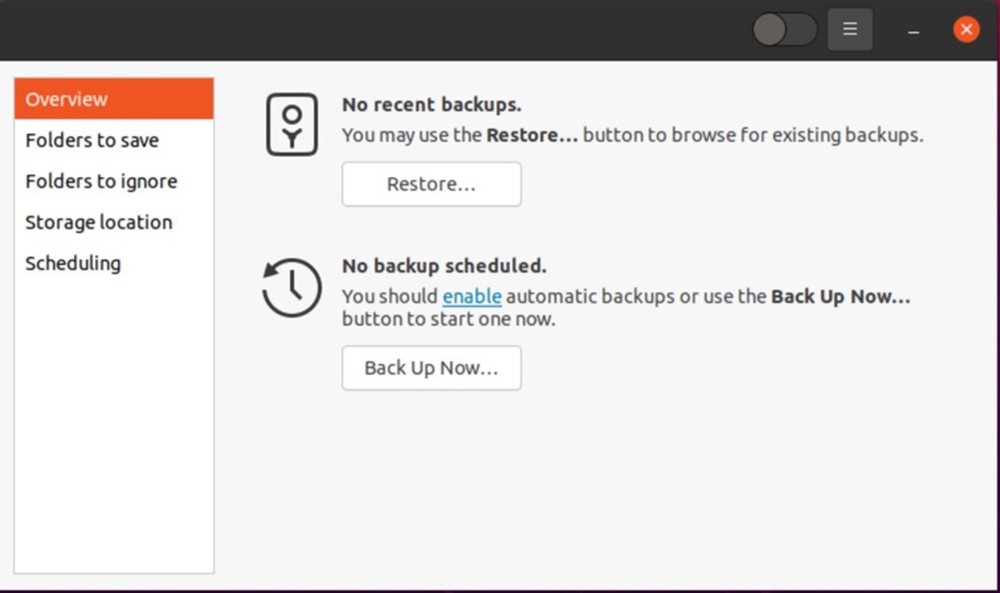Click the No backup scheduled heading
Screen dimensions: 1000x593
[444, 266]
